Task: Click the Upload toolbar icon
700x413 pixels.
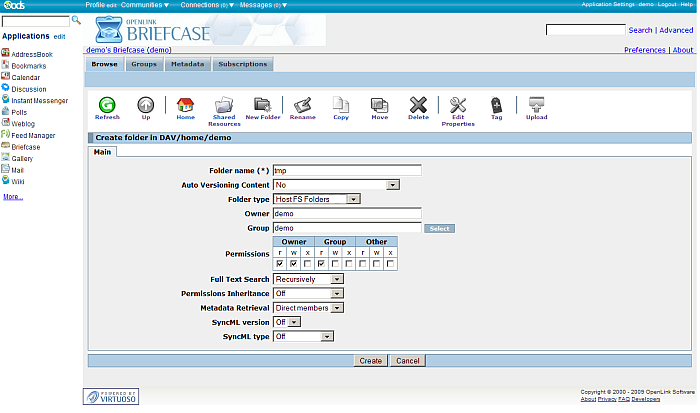Action: [x=536, y=104]
